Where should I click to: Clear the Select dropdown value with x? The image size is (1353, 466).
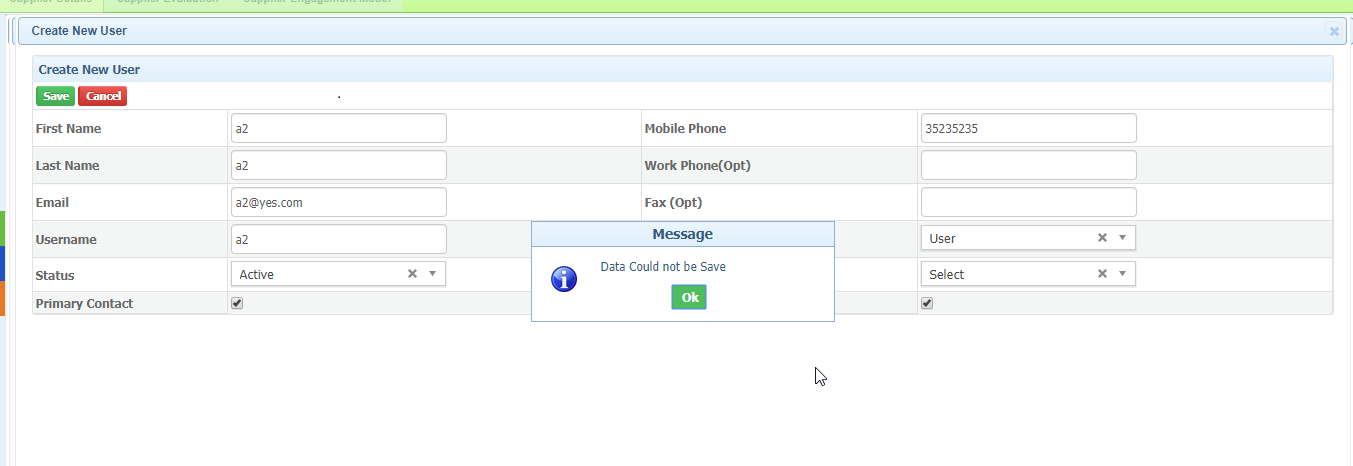click(x=1102, y=274)
